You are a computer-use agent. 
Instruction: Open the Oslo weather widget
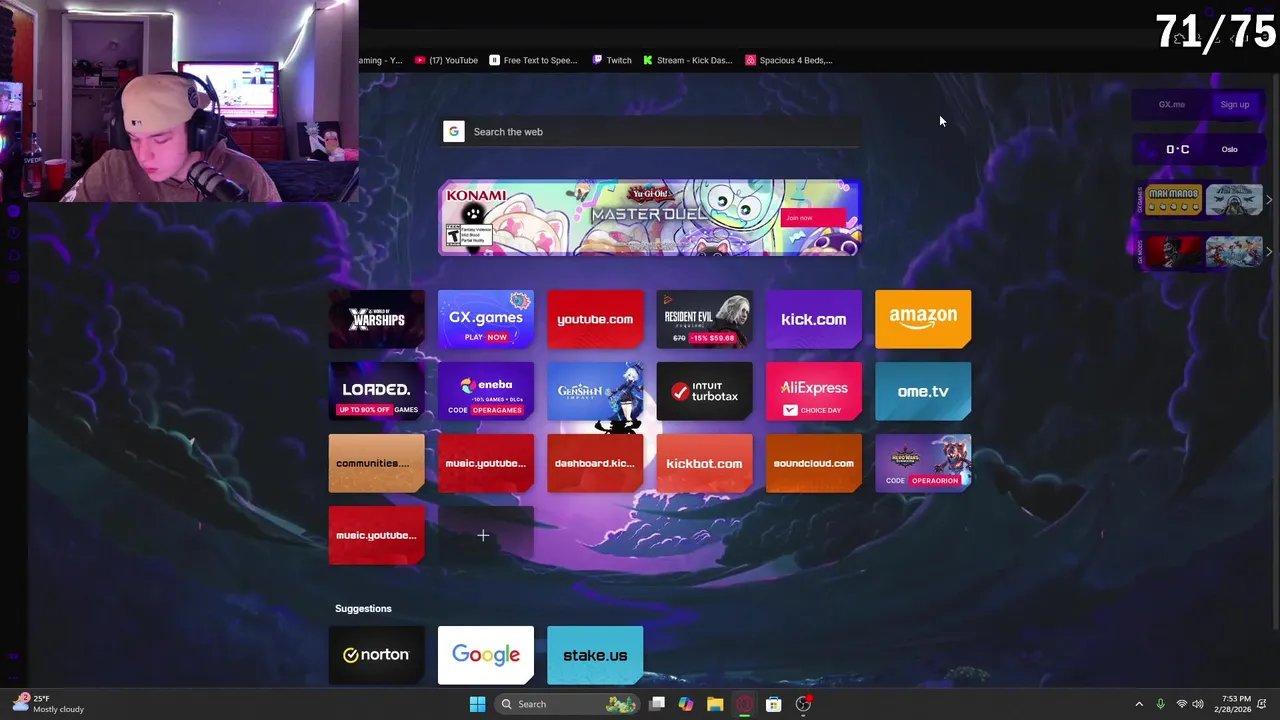1199,149
